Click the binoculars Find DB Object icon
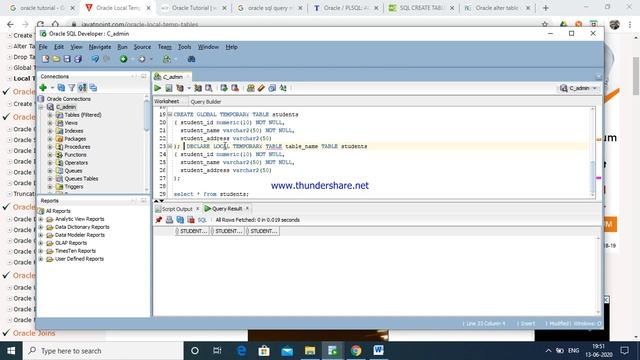Viewport: 640px width, 360px height. pos(191,59)
